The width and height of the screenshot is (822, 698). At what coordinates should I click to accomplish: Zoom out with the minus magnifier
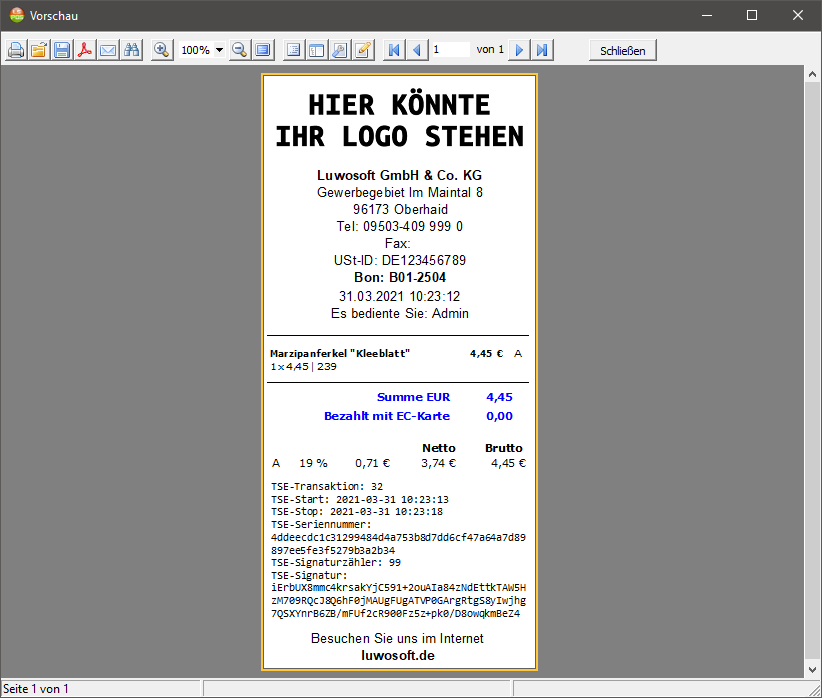click(240, 50)
